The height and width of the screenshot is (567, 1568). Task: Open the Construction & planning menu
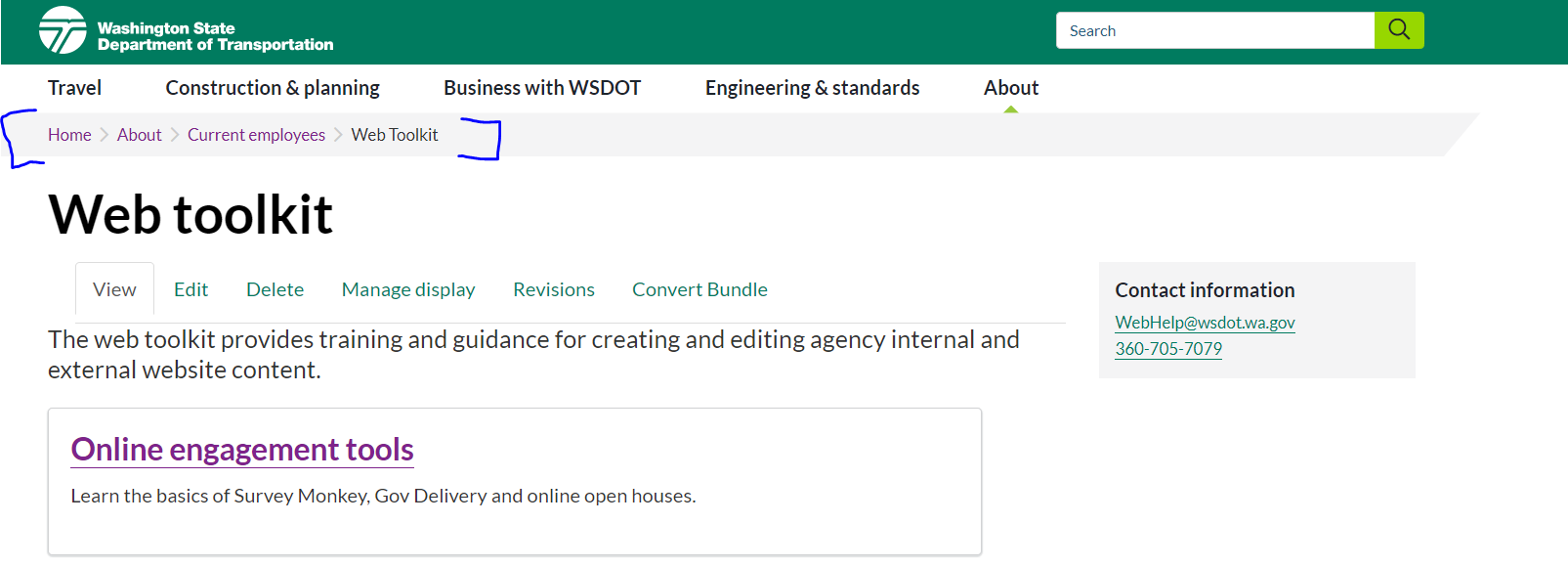[273, 88]
